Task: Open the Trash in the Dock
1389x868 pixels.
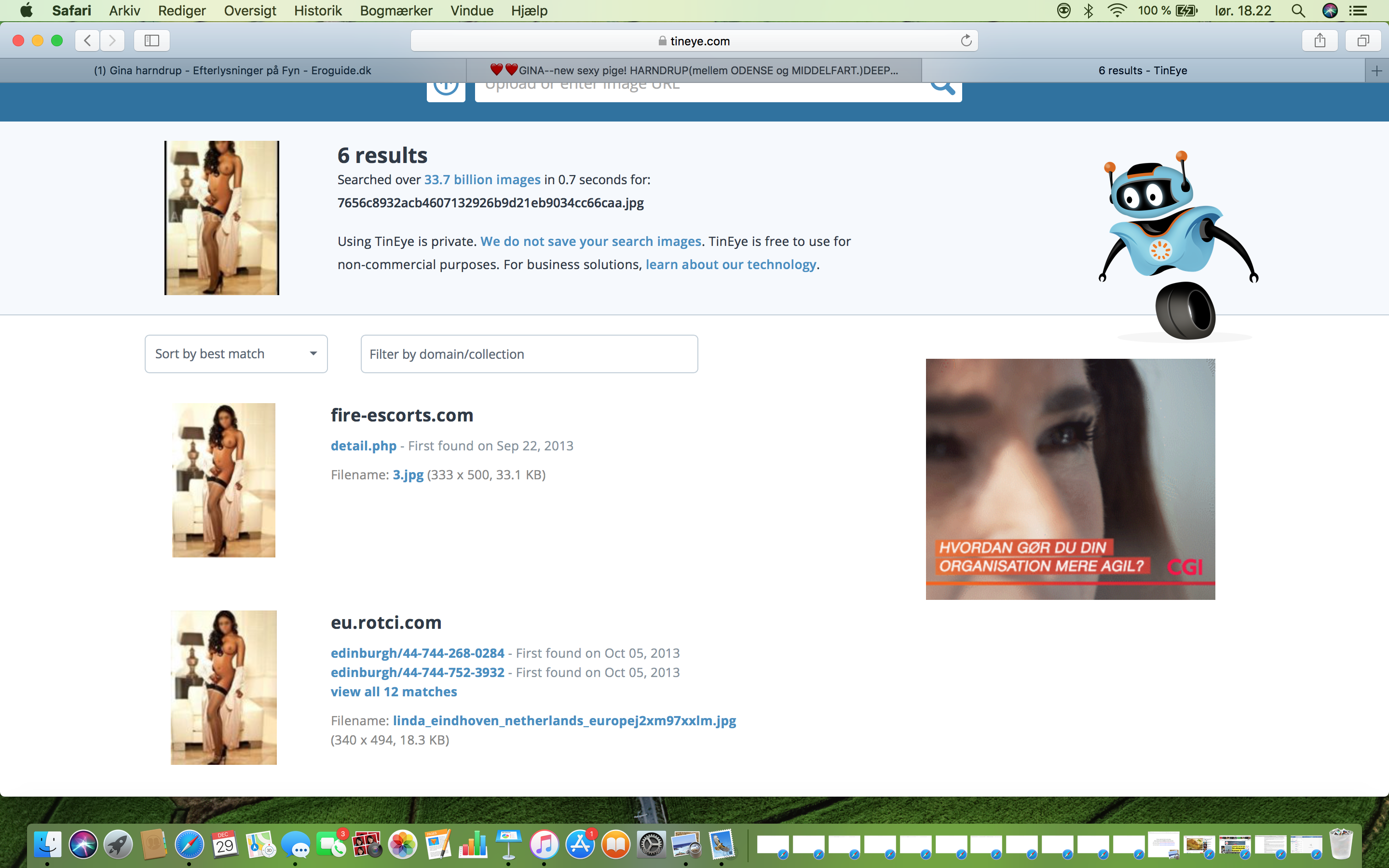Action: [x=1341, y=843]
